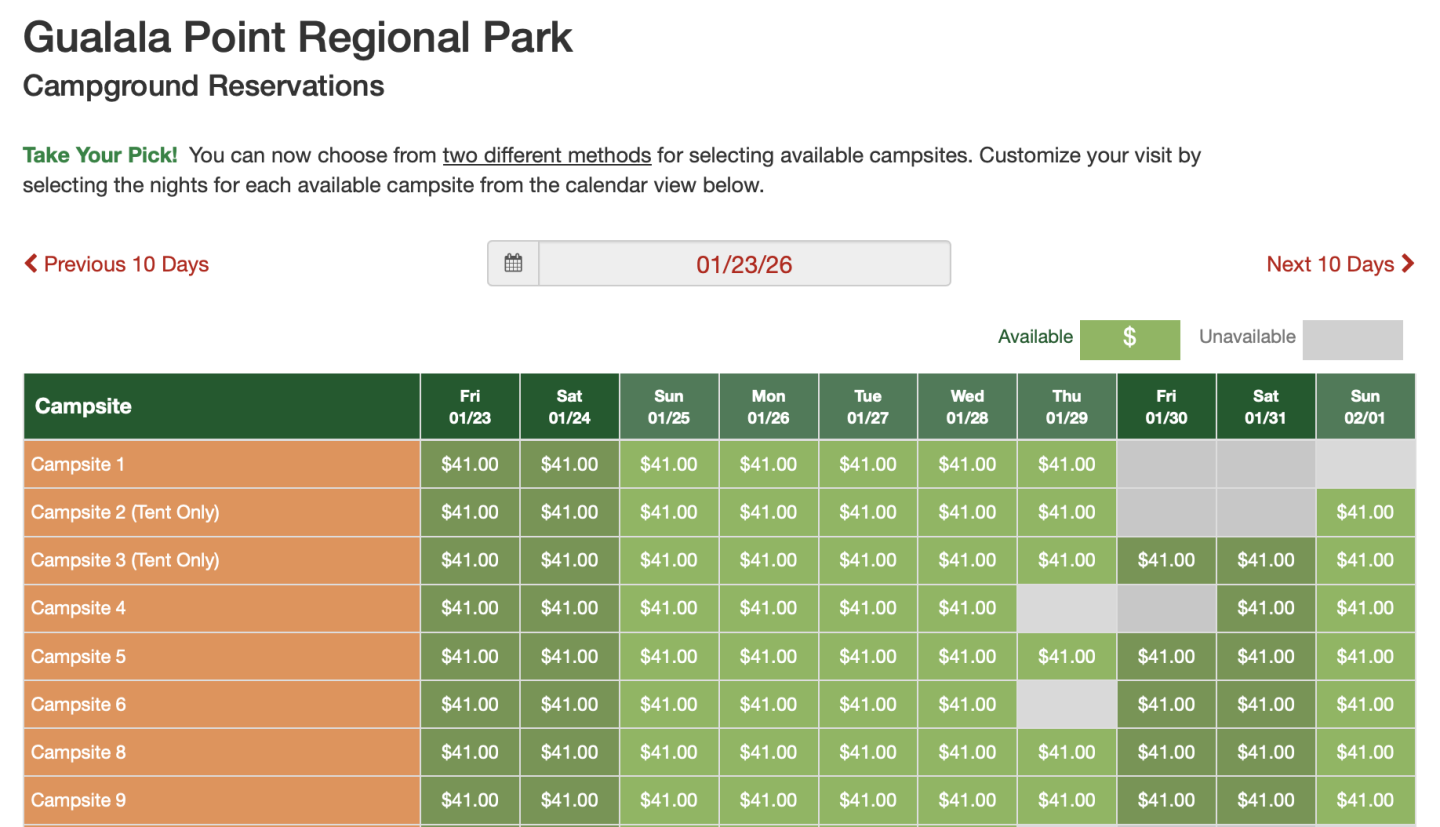Click the Thu 01/29 column header
Viewport: 1440px width, 827px height.
pos(1067,406)
